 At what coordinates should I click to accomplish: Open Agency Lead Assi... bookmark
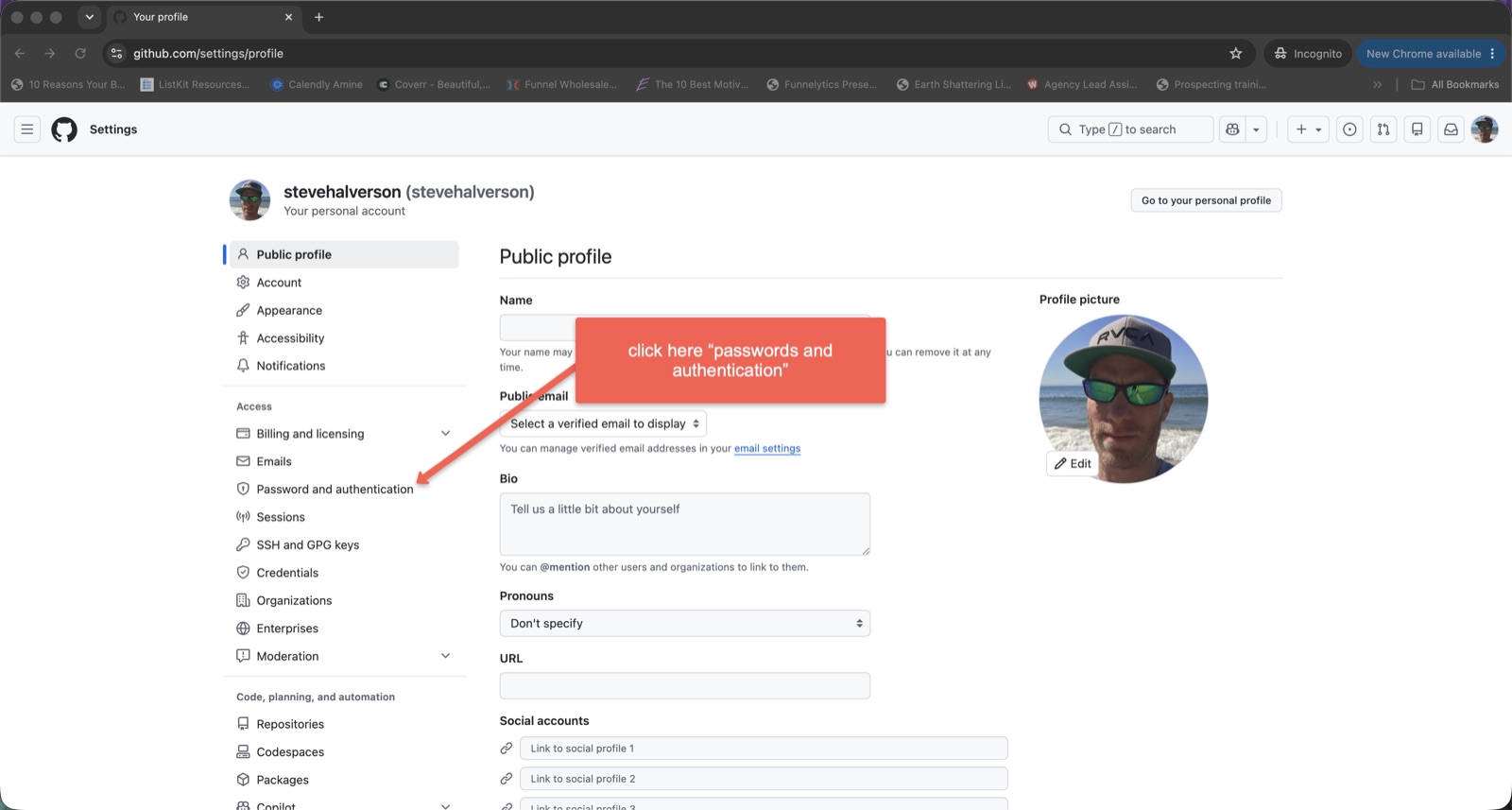click(1082, 84)
